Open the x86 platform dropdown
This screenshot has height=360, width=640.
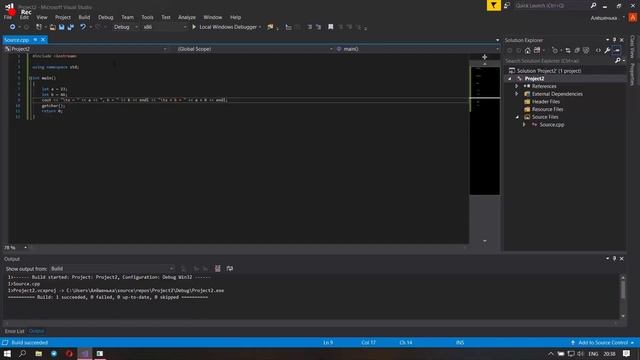pos(164,27)
